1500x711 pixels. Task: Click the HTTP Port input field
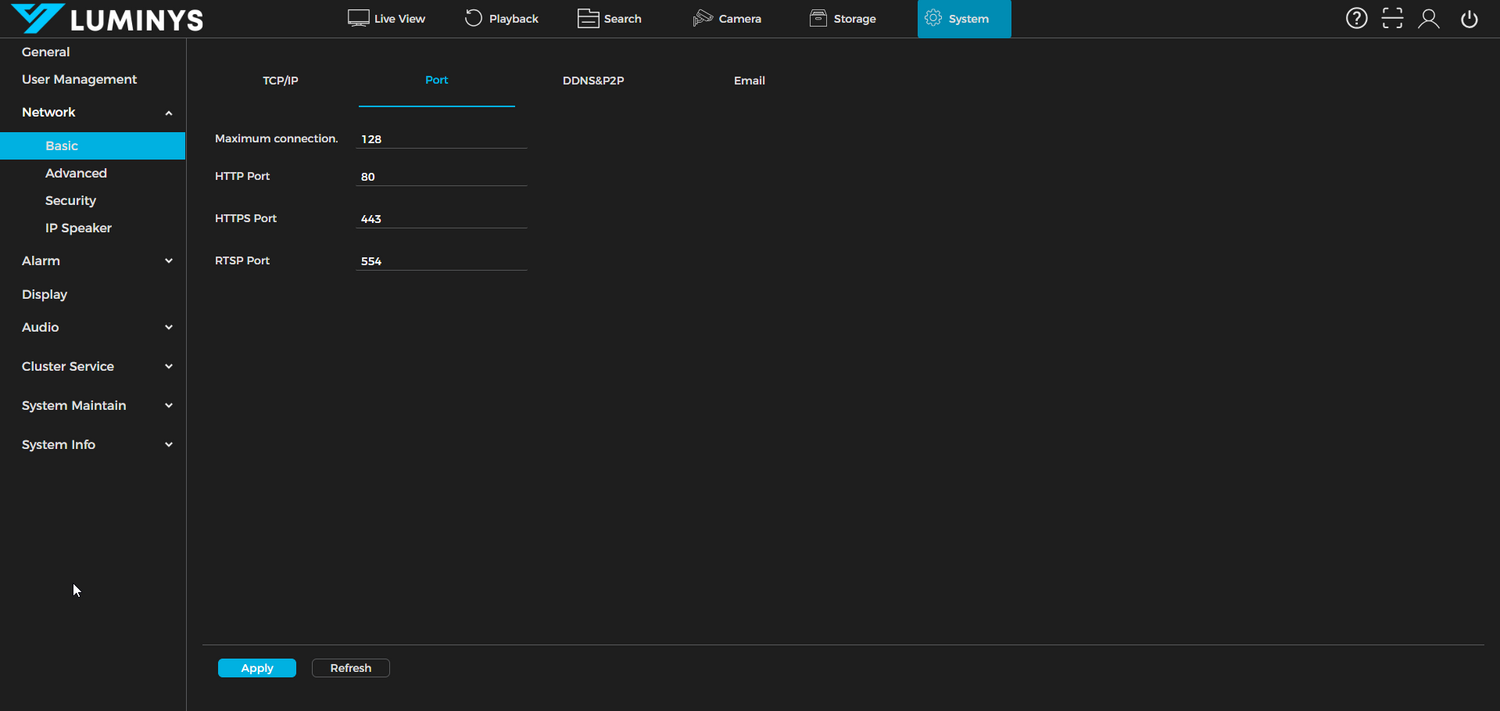(440, 176)
